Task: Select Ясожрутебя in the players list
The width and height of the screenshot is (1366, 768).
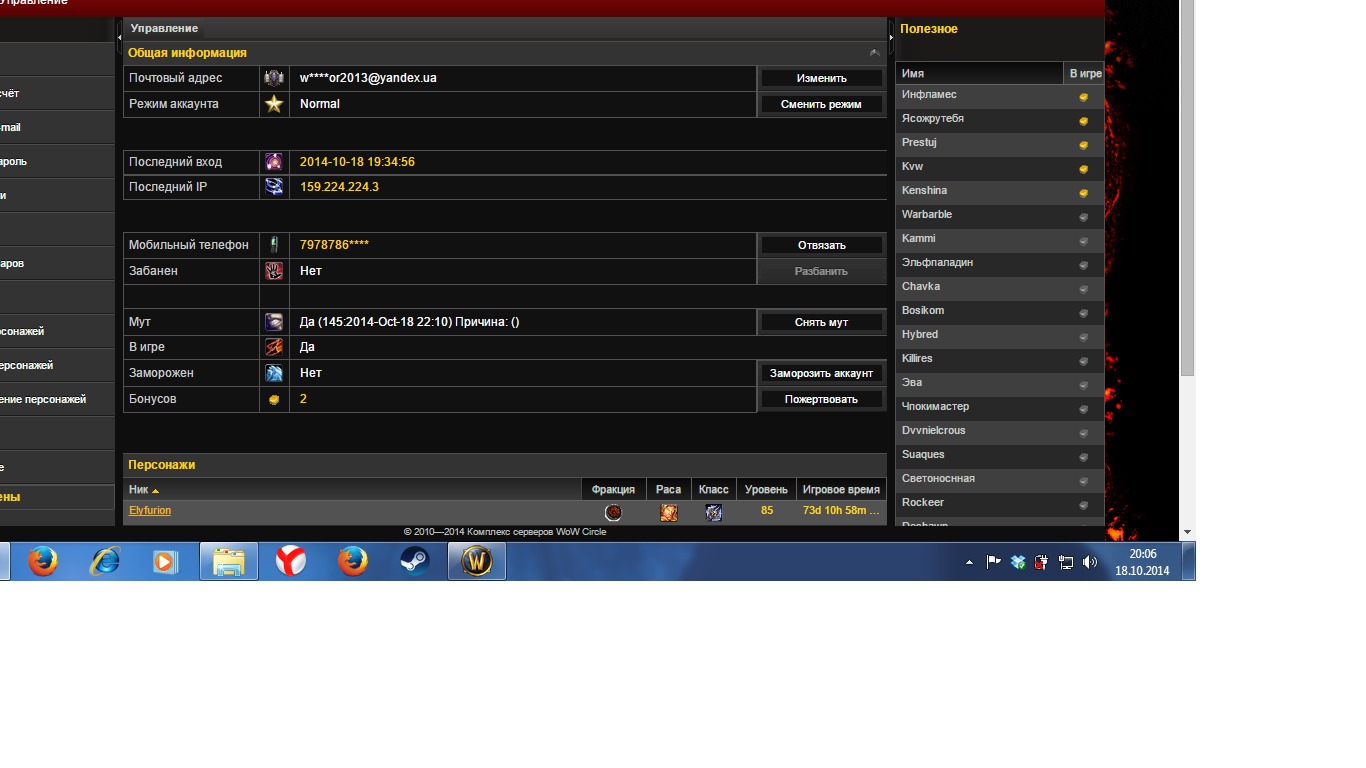Action: pyautogui.click(x=1000, y=120)
